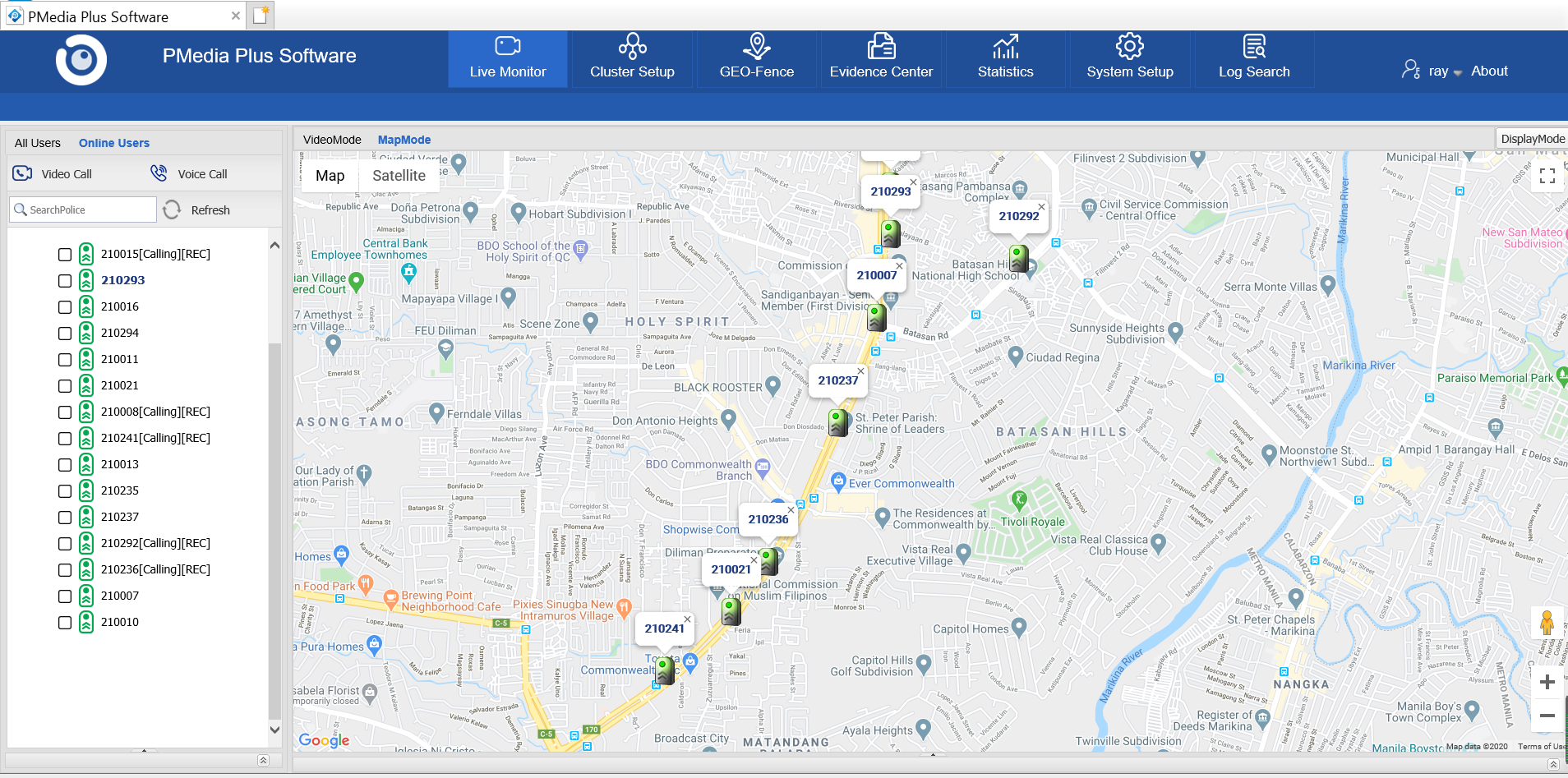Check the box for user 210293
This screenshot has width=1568, height=778.
click(65, 281)
